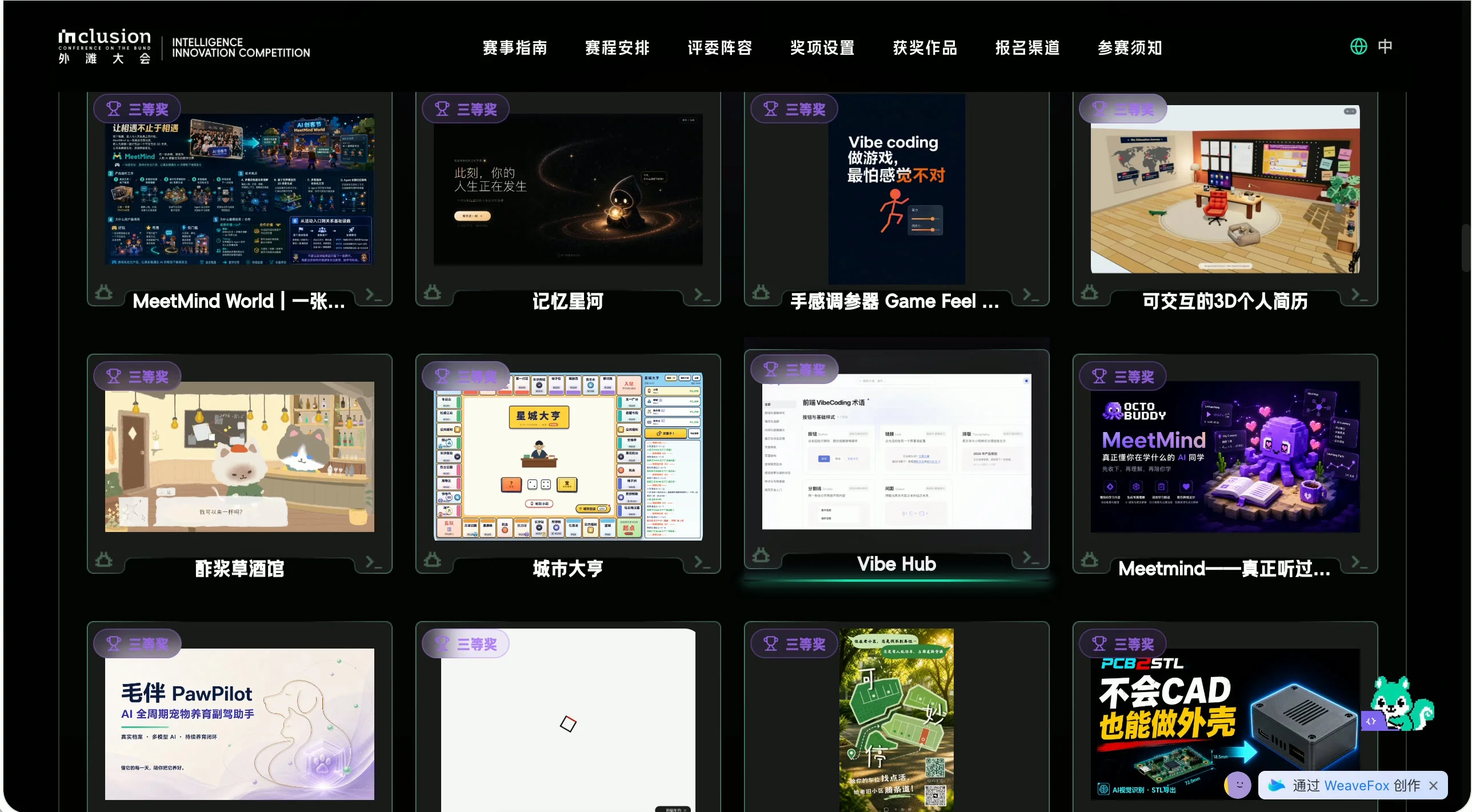
Task: Go to 评委阵容 section
Action: click(x=720, y=47)
